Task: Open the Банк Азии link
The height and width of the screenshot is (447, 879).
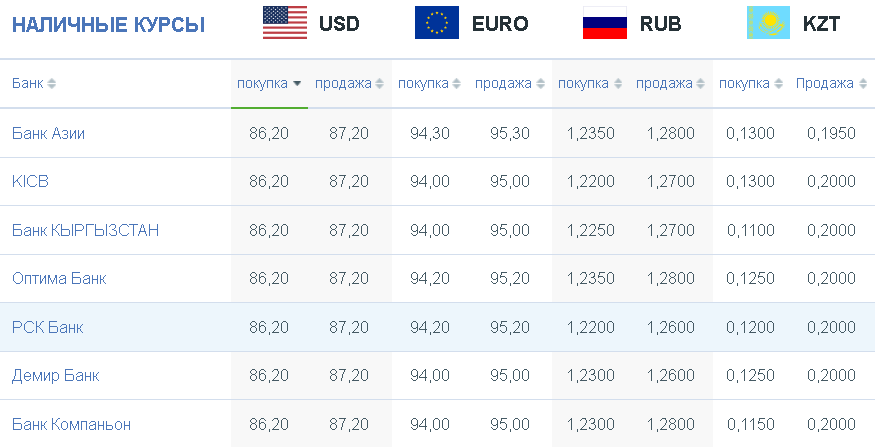Action: click(48, 133)
